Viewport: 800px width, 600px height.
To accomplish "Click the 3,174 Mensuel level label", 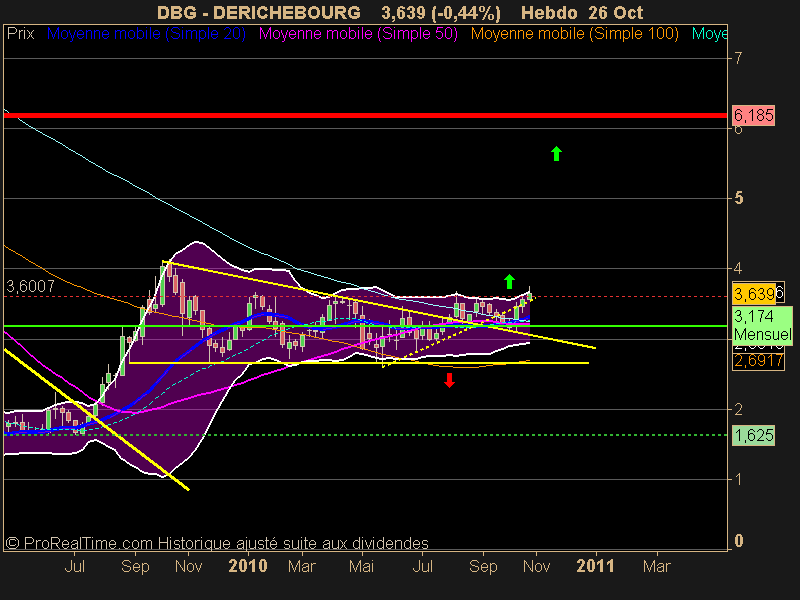I will click(763, 326).
